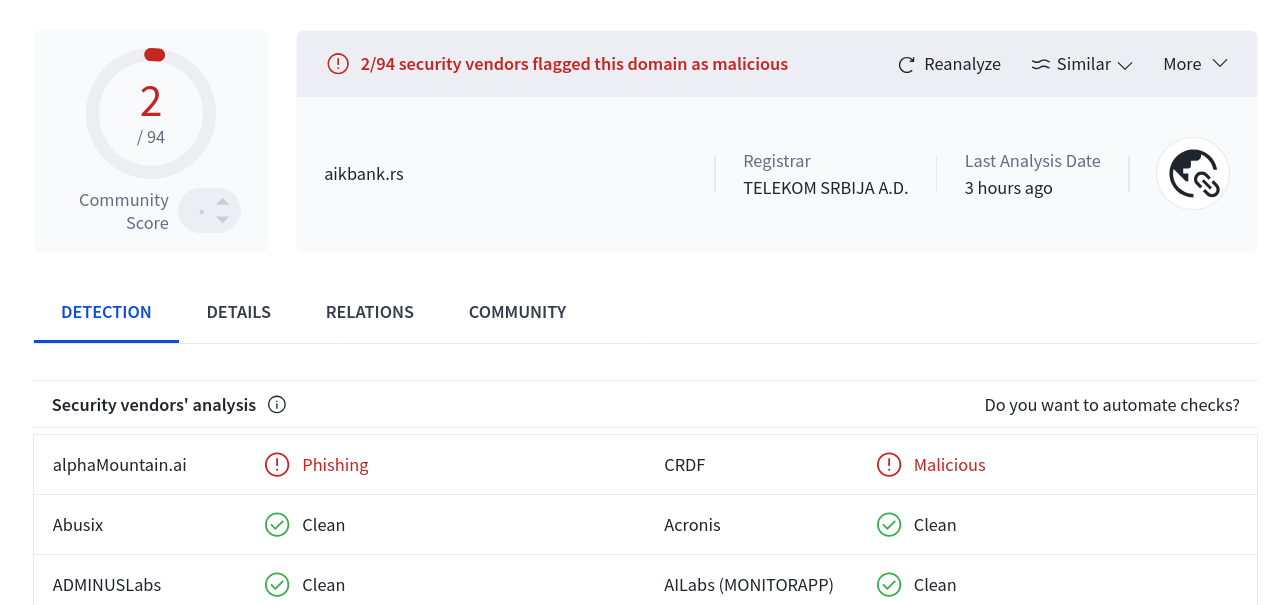Click registrar name TELEKOM SRBIJA A.D.
Screen dimensions: 1275x605
pyautogui.click(x=825, y=188)
